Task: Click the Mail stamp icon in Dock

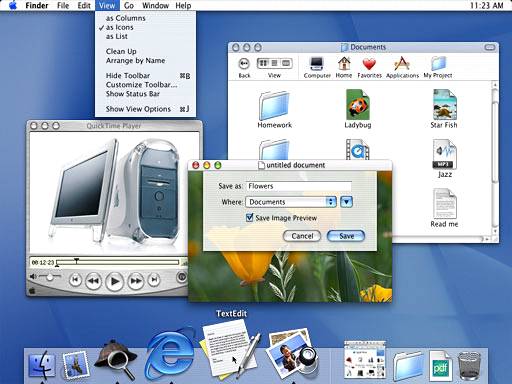Action: coord(75,364)
